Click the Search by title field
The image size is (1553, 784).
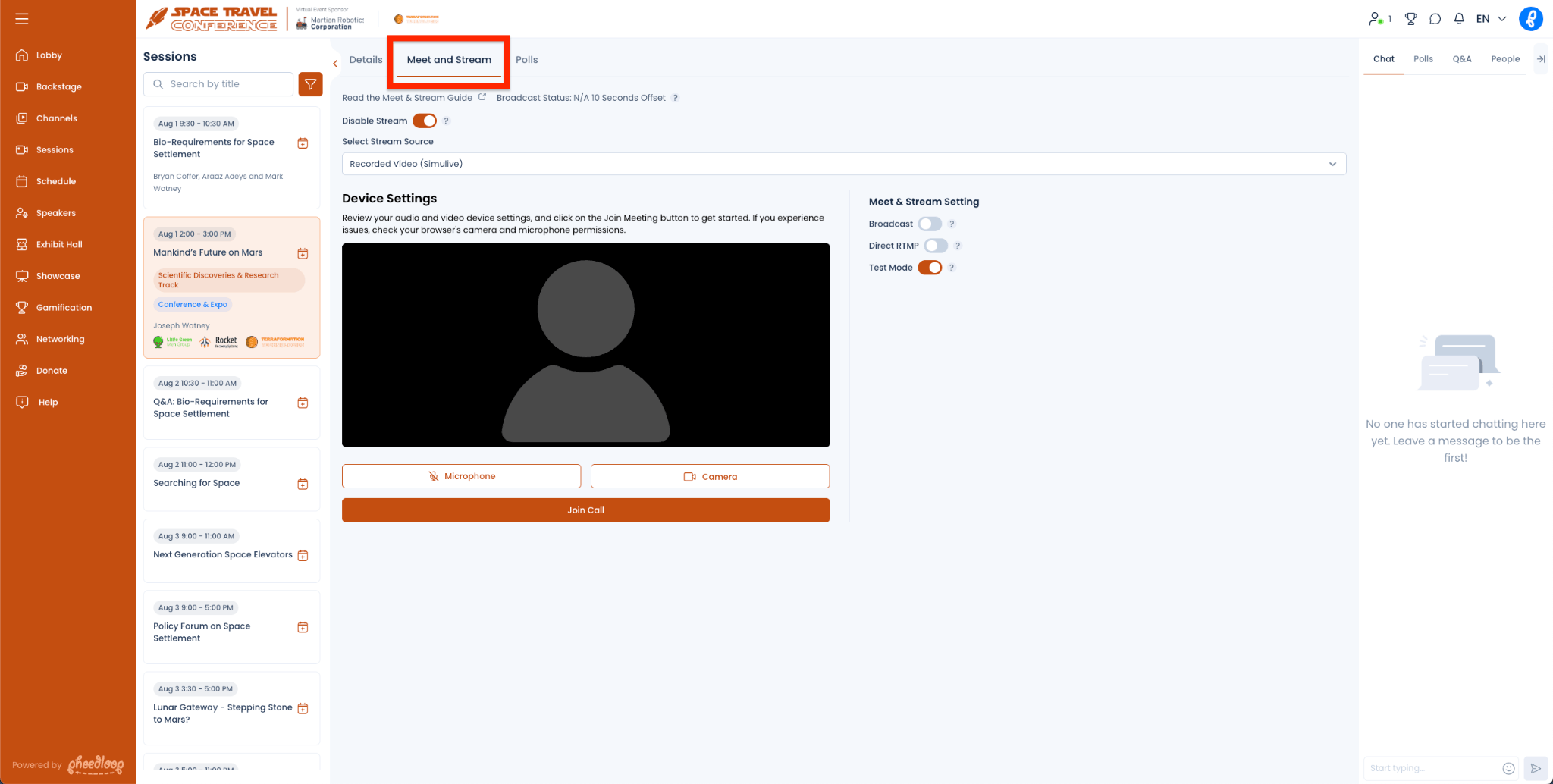click(x=218, y=84)
